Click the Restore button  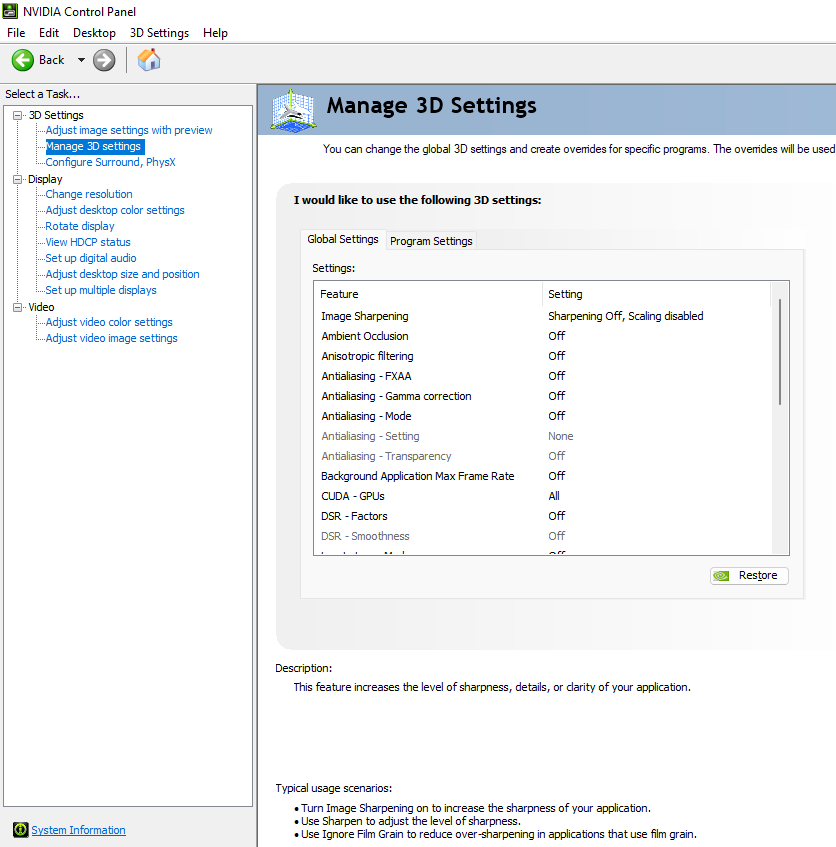[749, 575]
